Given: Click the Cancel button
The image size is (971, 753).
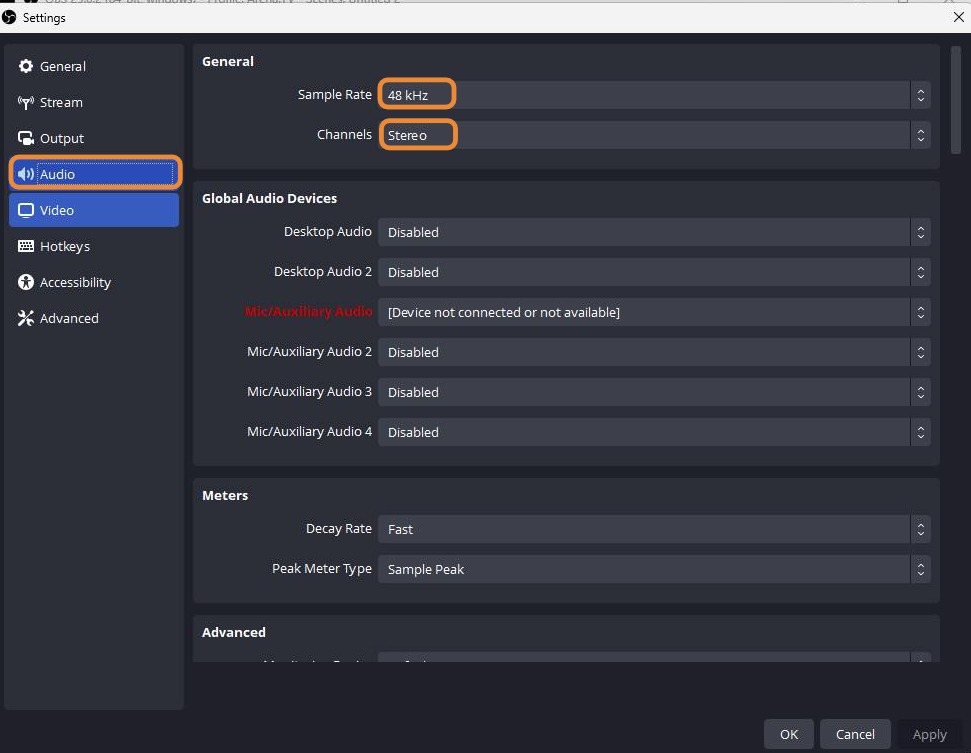Looking at the screenshot, I should pyautogui.click(x=855, y=734).
